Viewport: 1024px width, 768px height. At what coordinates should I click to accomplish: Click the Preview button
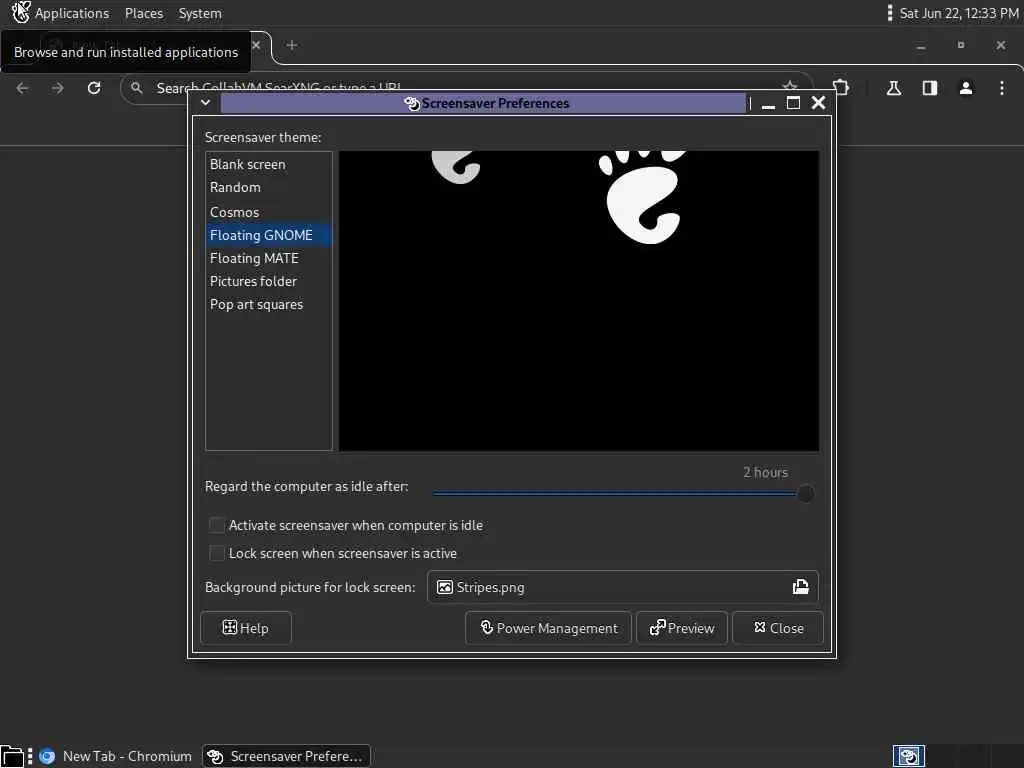click(x=682, y=628)
